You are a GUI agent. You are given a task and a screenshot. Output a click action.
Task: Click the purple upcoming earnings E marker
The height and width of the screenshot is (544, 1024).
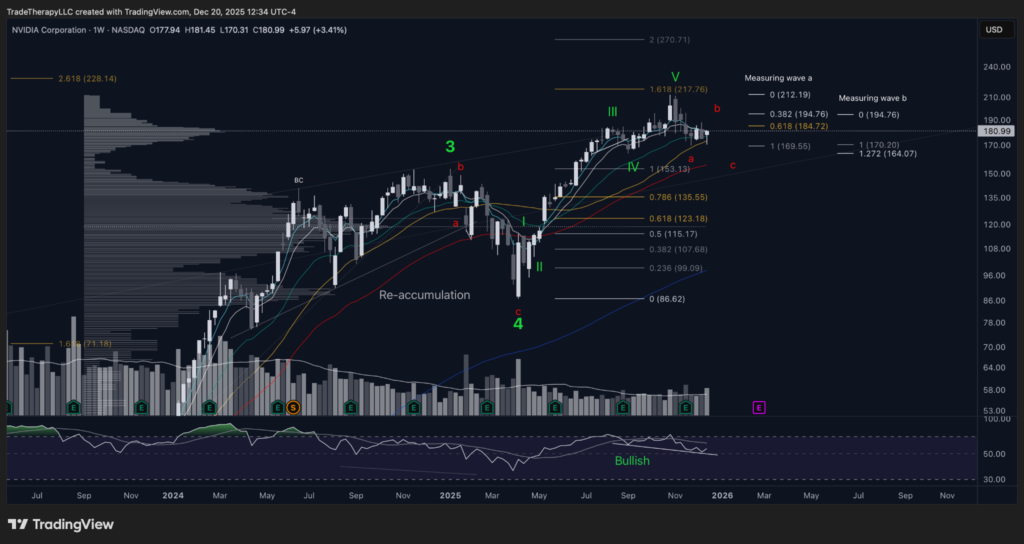click(759, 407)
